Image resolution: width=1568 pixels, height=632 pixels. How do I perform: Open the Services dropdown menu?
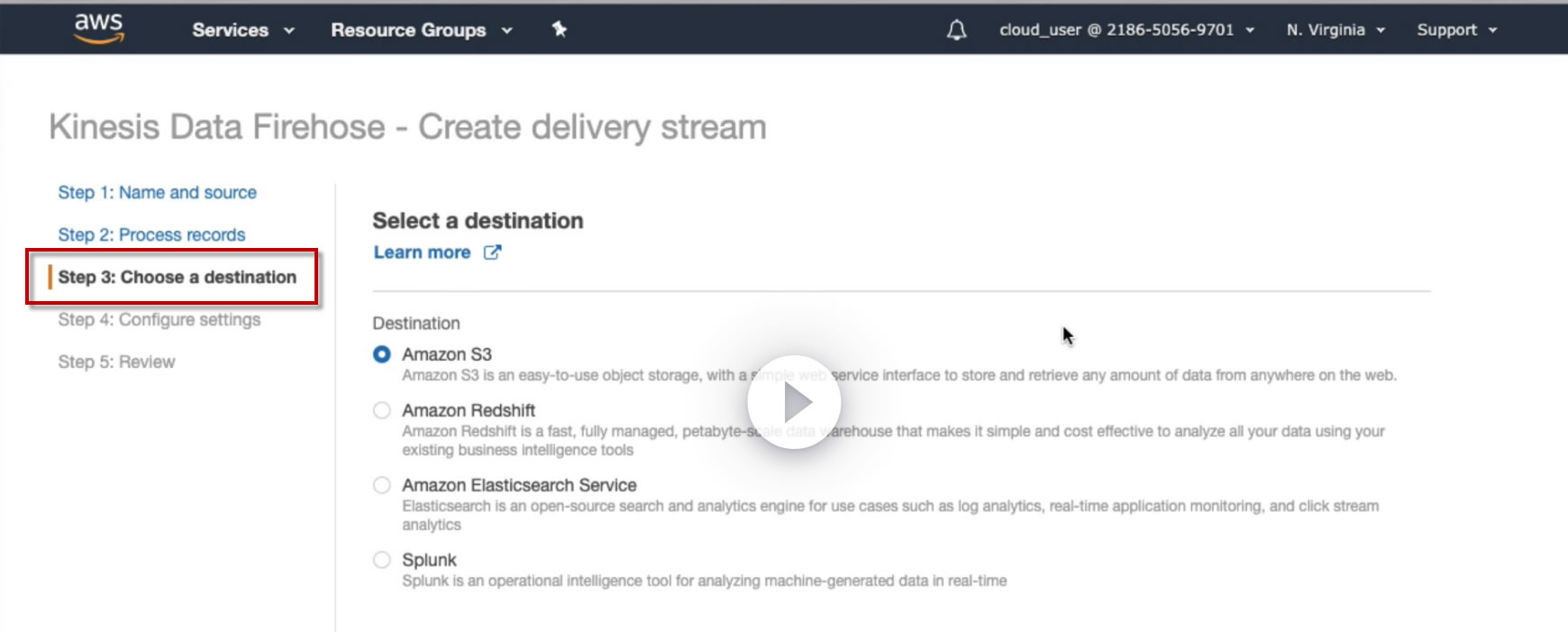[243, 30]
